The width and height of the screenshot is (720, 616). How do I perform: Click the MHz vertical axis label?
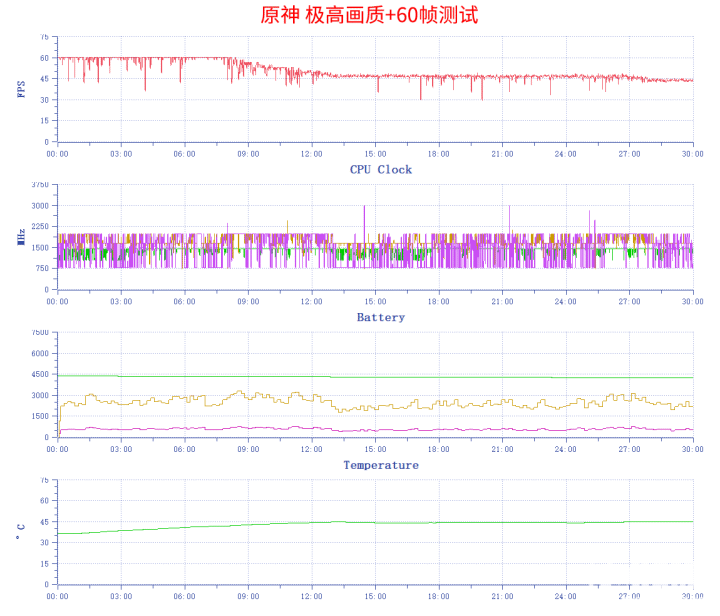click(x=21, y=237)
